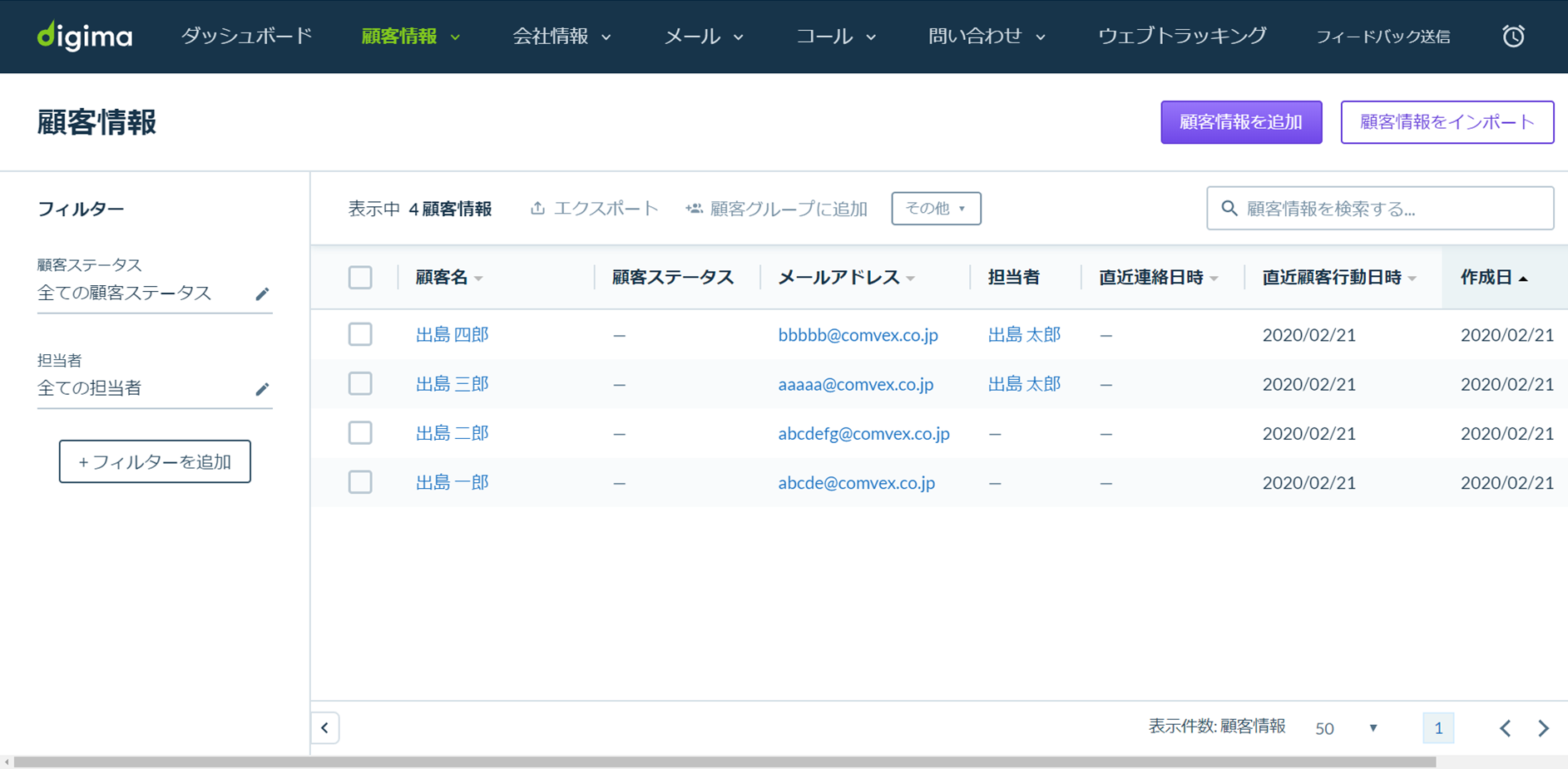Open 担当者 出島 太郎 in 出島 四郎 row
This screenshot has width=1568, height=769.
1024,334
